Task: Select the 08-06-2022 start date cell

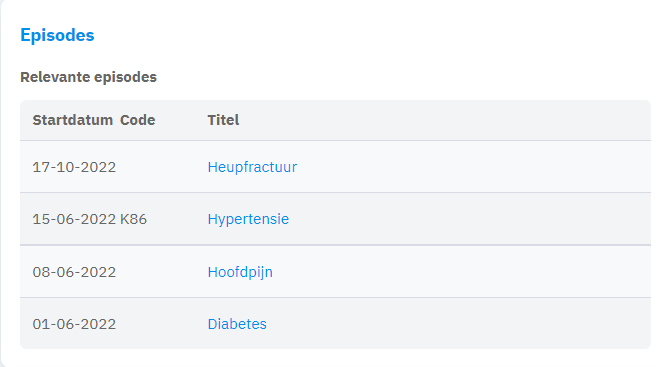Action: pos(74,272)
